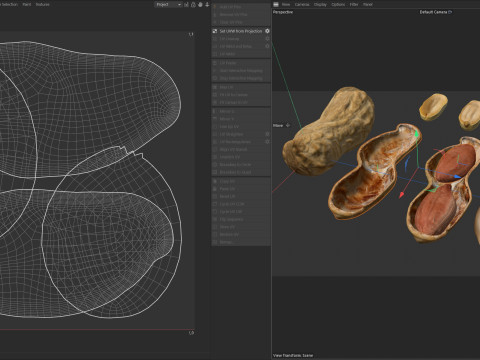Click the Set UVW from Projection icon
480x360 pixels.
coord(215,31)
